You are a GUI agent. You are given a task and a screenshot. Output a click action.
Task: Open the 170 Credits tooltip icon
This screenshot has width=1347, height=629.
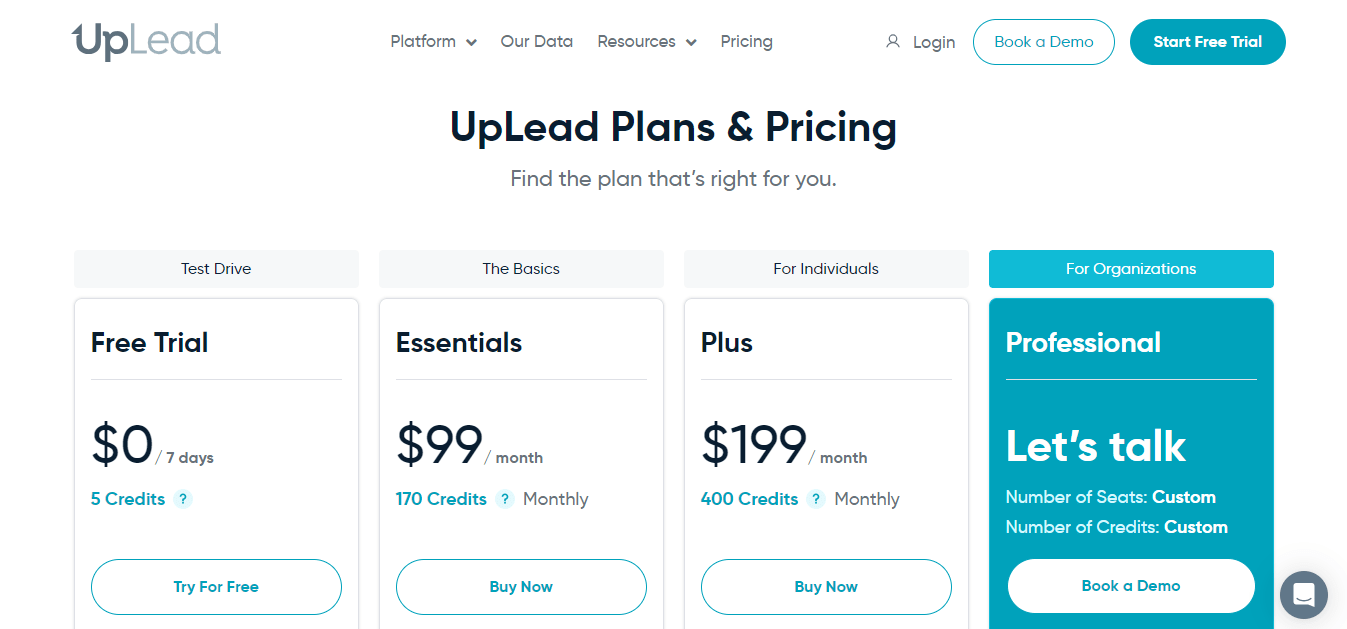(504, 499)
